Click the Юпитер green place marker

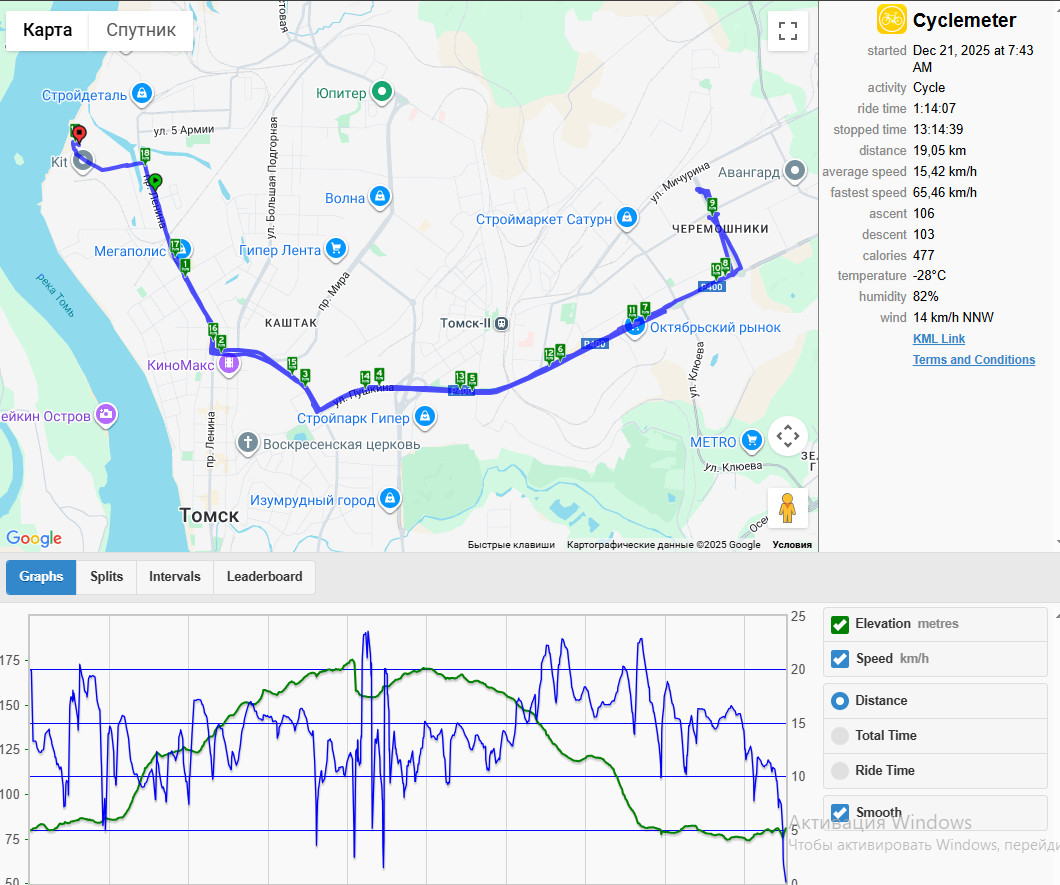(382, 91)
